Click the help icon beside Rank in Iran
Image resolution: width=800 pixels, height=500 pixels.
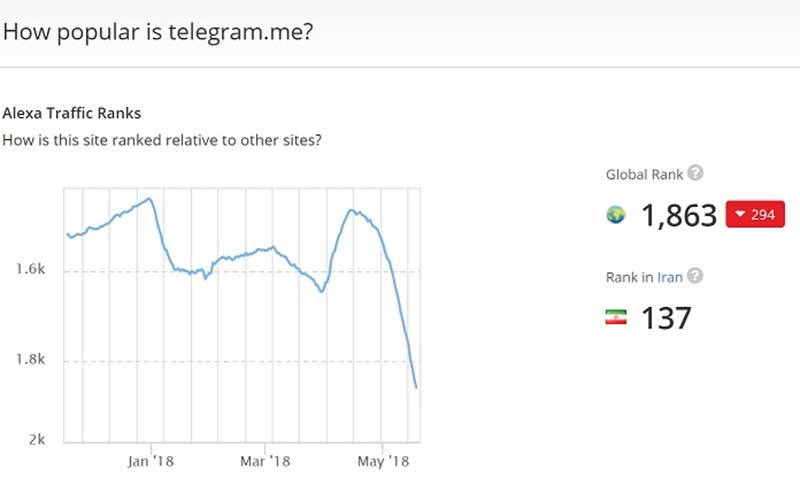point(695,276)
